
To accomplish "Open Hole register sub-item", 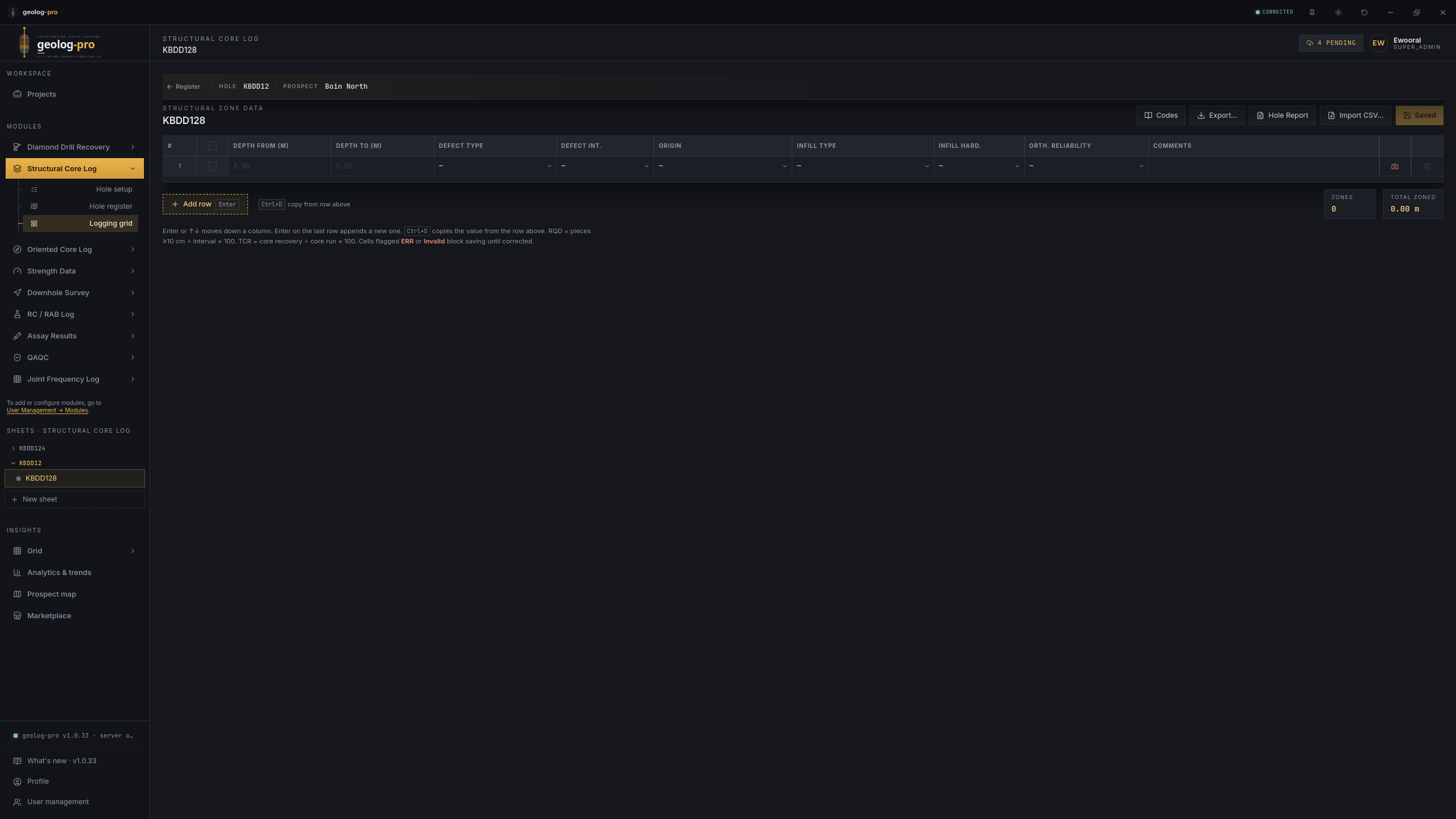I will (x=80, y=206).
